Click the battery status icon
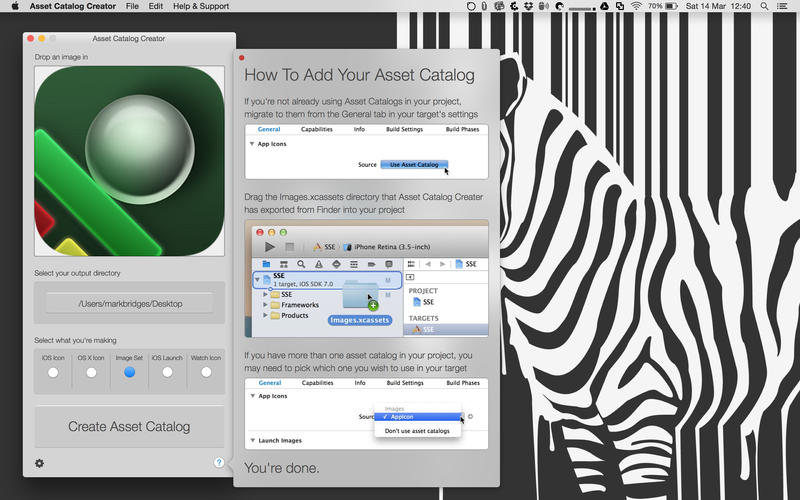Viewport: 800px width, 500px height. [x=671, y=6]
